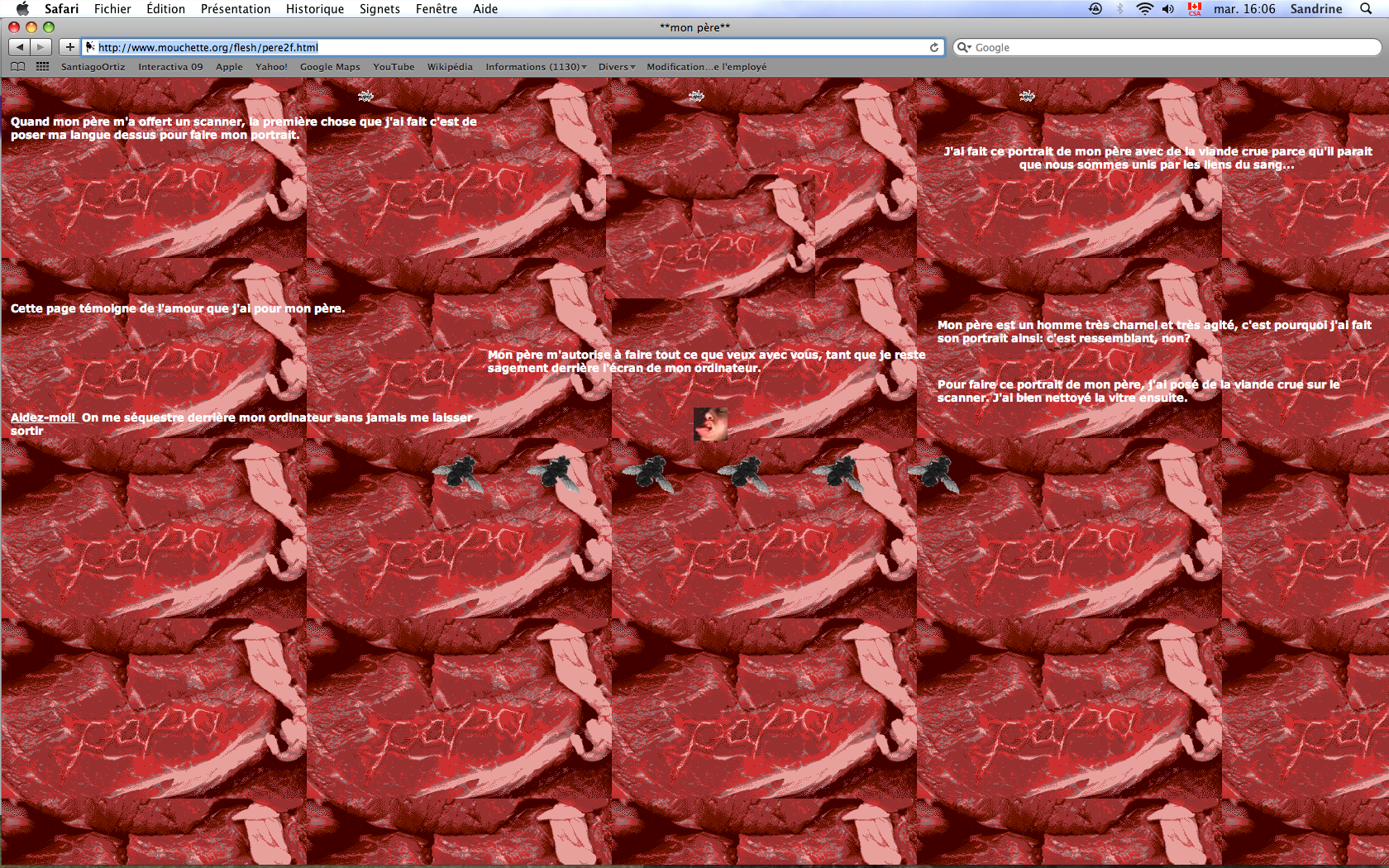The image size is (1389, 868).
Task: Open the Safari menu
Action: (x=61, y=8)
